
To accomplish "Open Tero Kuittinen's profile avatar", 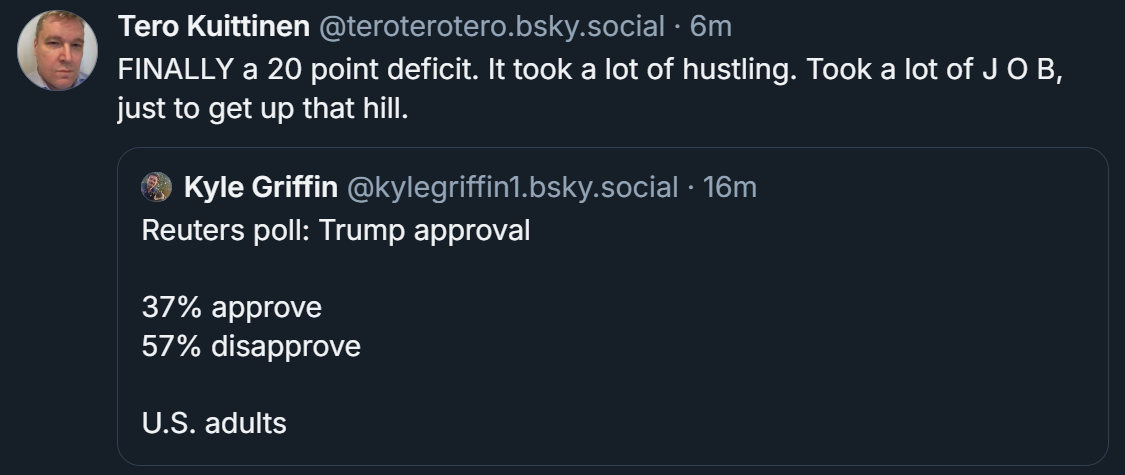I will point(58,50).
